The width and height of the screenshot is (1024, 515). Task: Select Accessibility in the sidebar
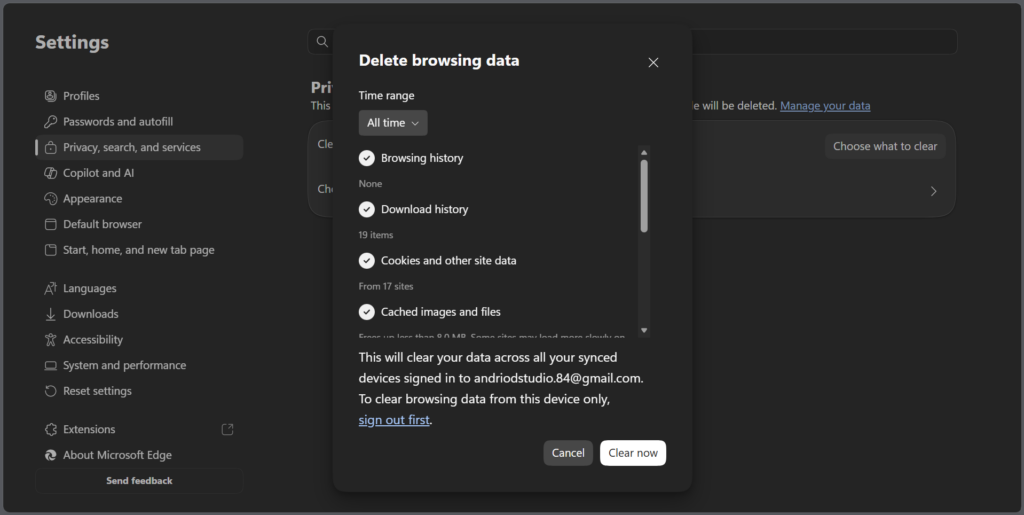139,339
